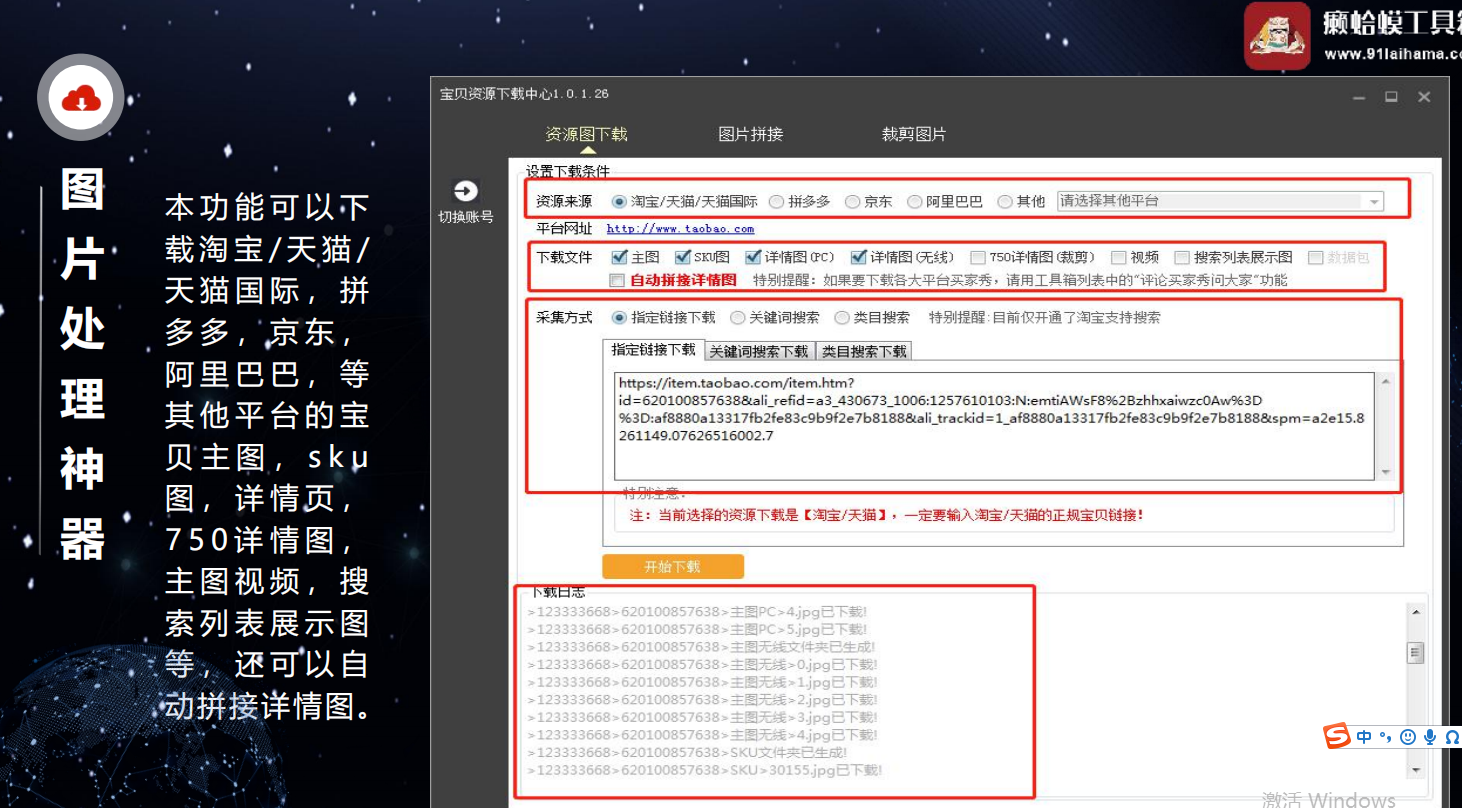Click the 切换账号 switch account icon
The width and height of the screenshot is (1462, 808).
pos(465,191)
